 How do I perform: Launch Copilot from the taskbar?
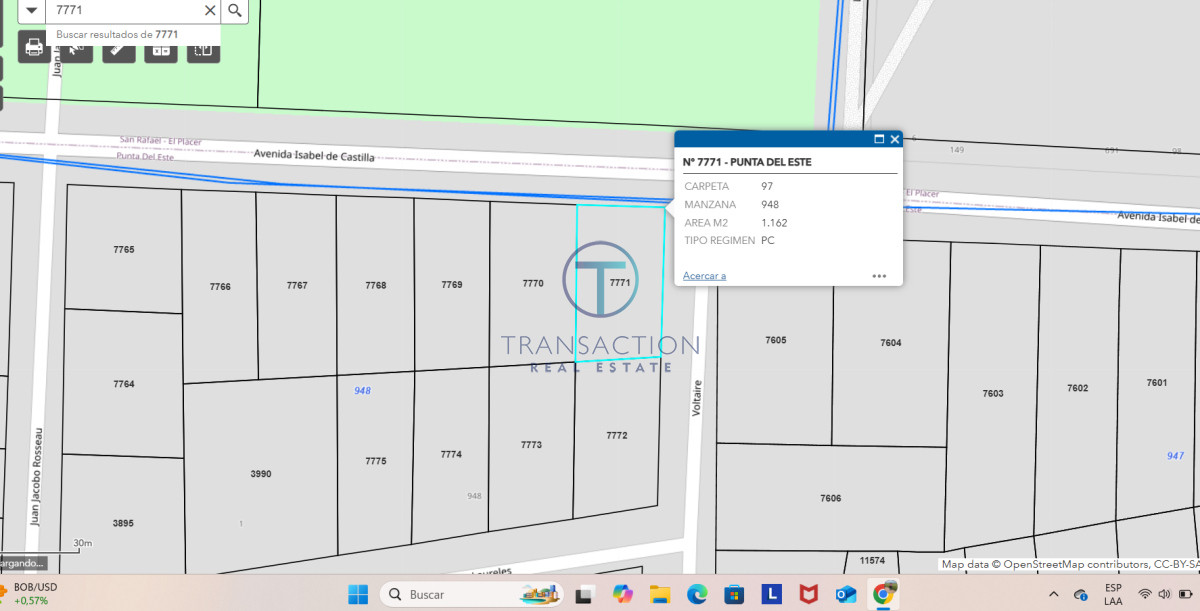coord(623,594)
